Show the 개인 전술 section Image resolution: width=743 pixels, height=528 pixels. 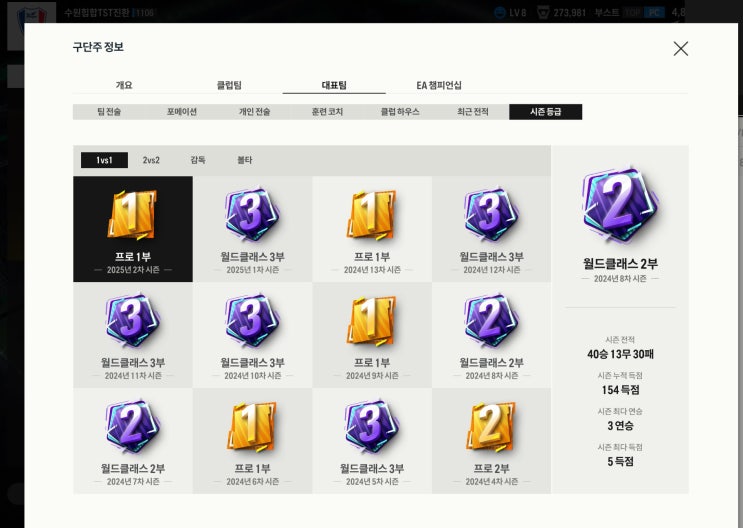tap(254, 112)
